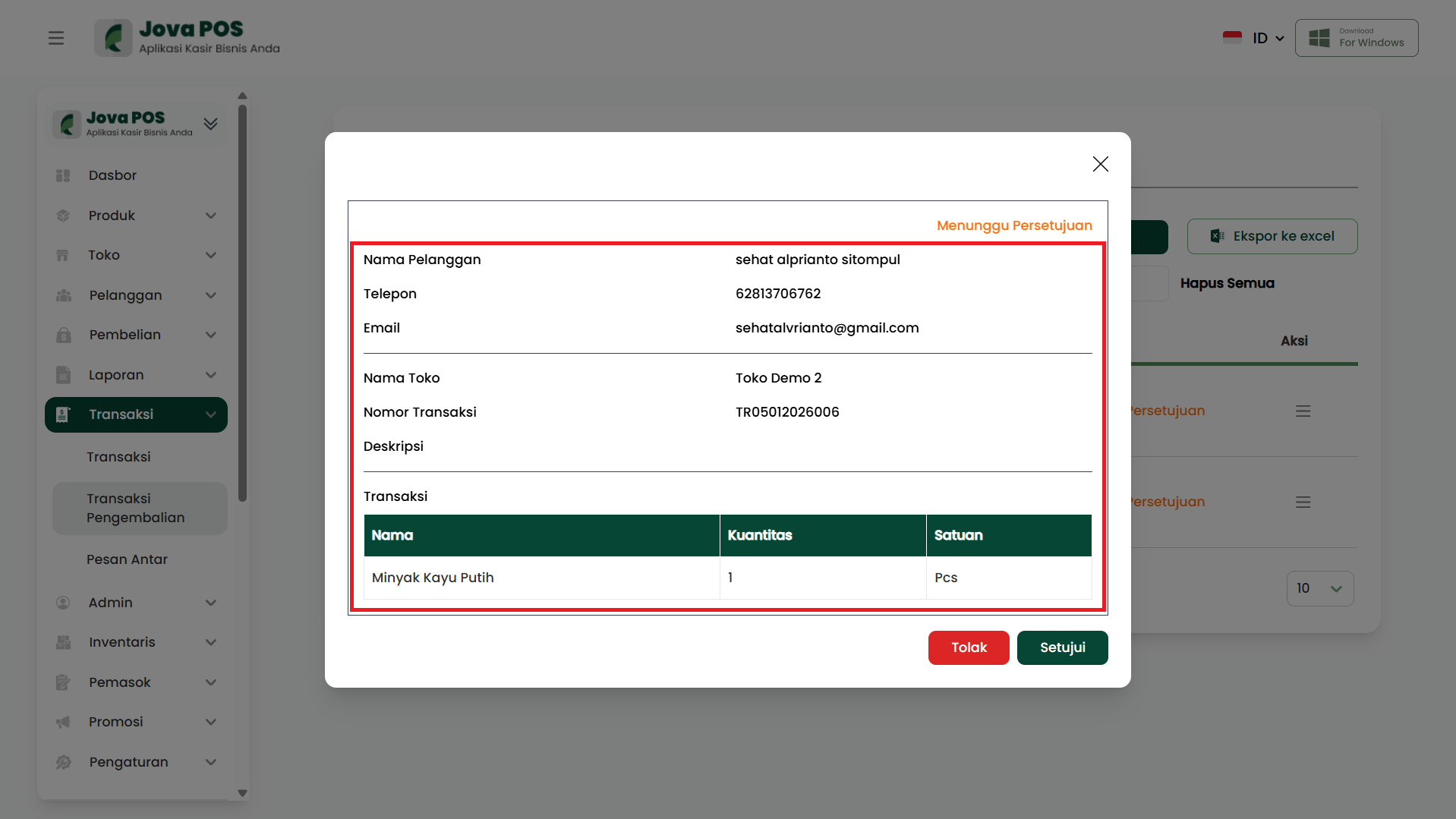Click the sidebar scrollbar down arrow
Viewport: 1456px width, 819px height.
point(242,793)
